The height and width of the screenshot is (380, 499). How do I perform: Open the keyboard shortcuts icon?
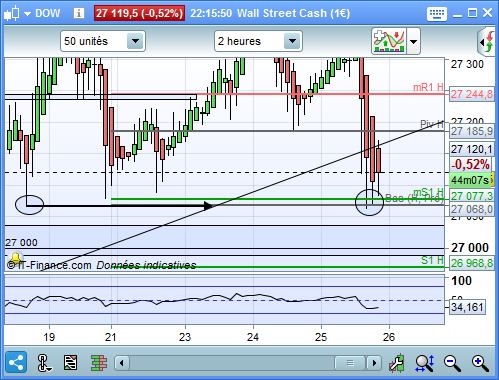click(437, 13)
